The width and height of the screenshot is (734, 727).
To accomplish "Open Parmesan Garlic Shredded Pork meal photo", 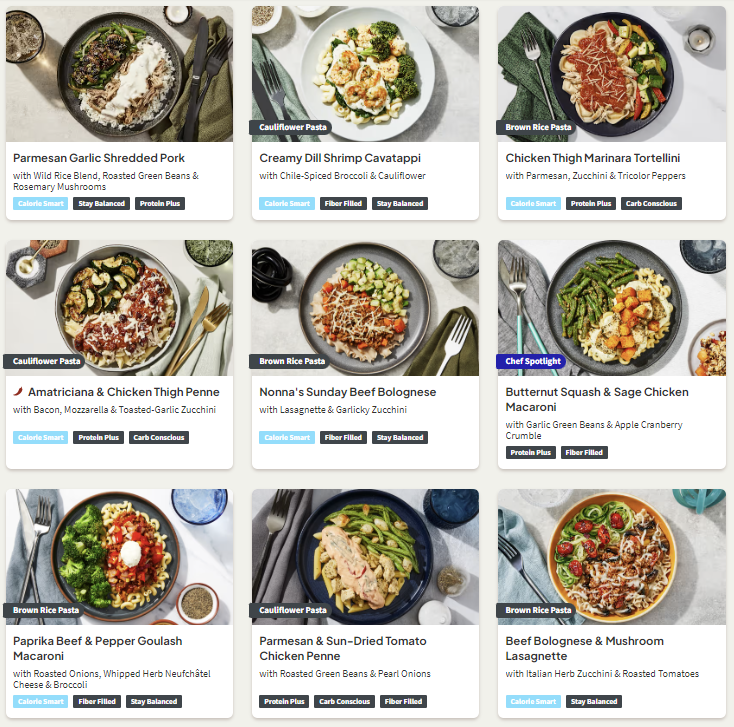I will click(119, 73).
